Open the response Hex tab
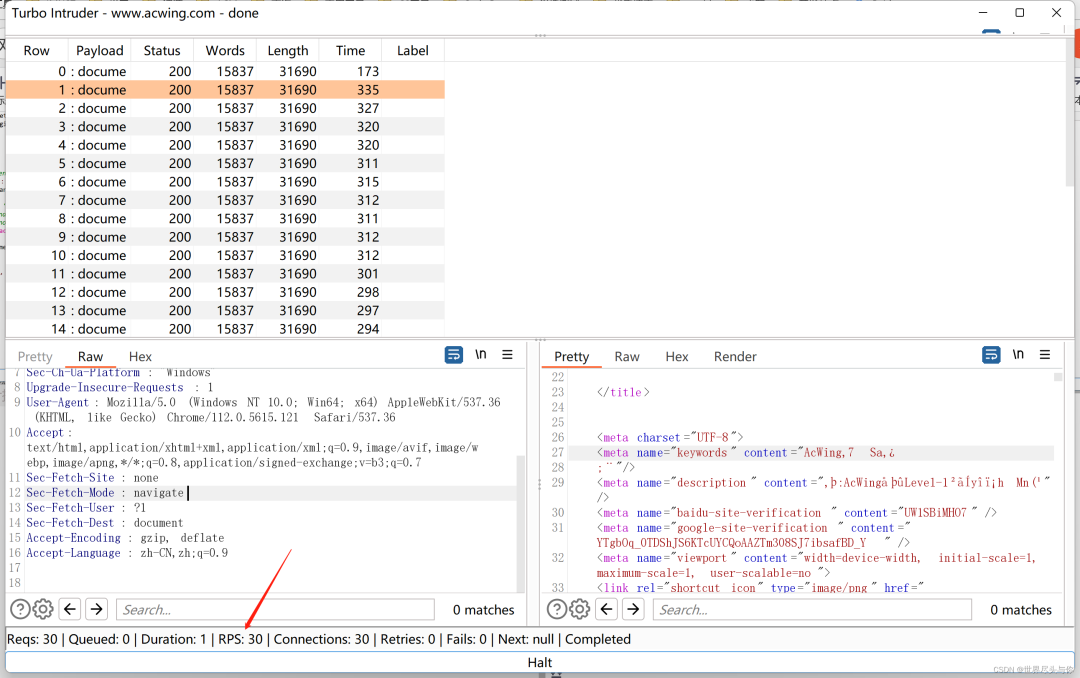 (676, 356)
